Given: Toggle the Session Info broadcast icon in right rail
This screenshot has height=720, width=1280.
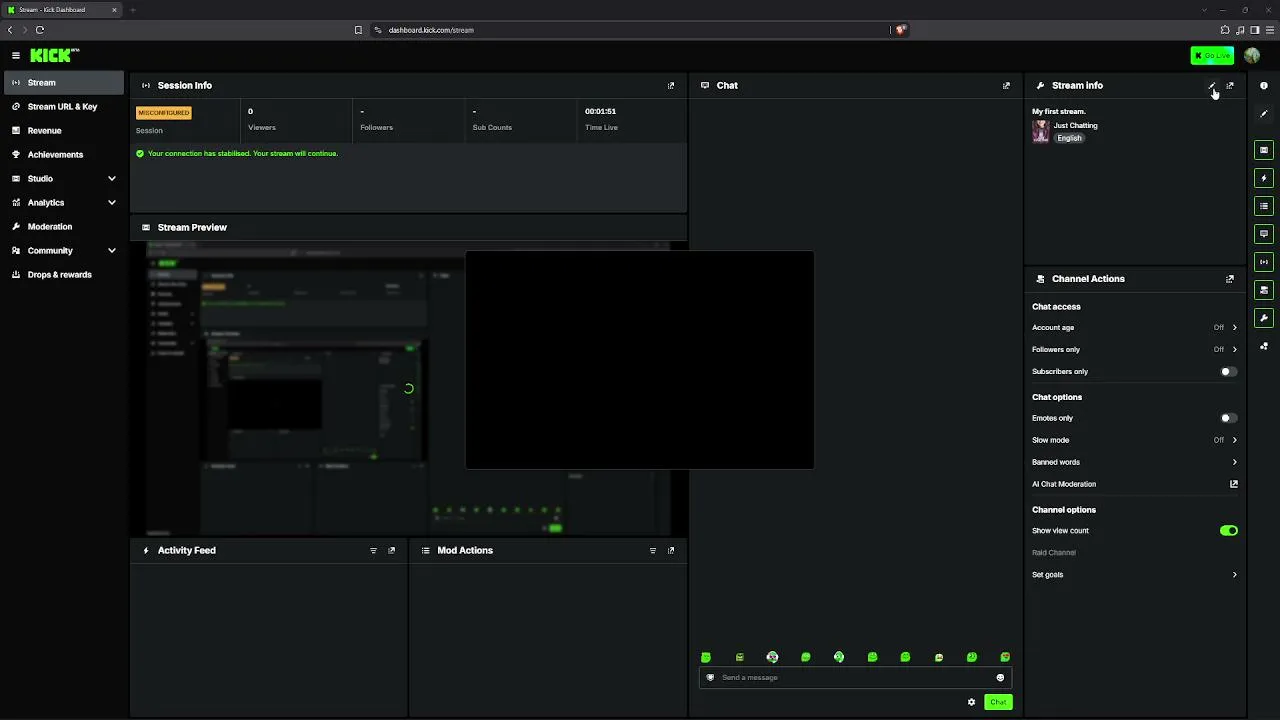Looking at the screenshot, I should tap(1264, 262).
